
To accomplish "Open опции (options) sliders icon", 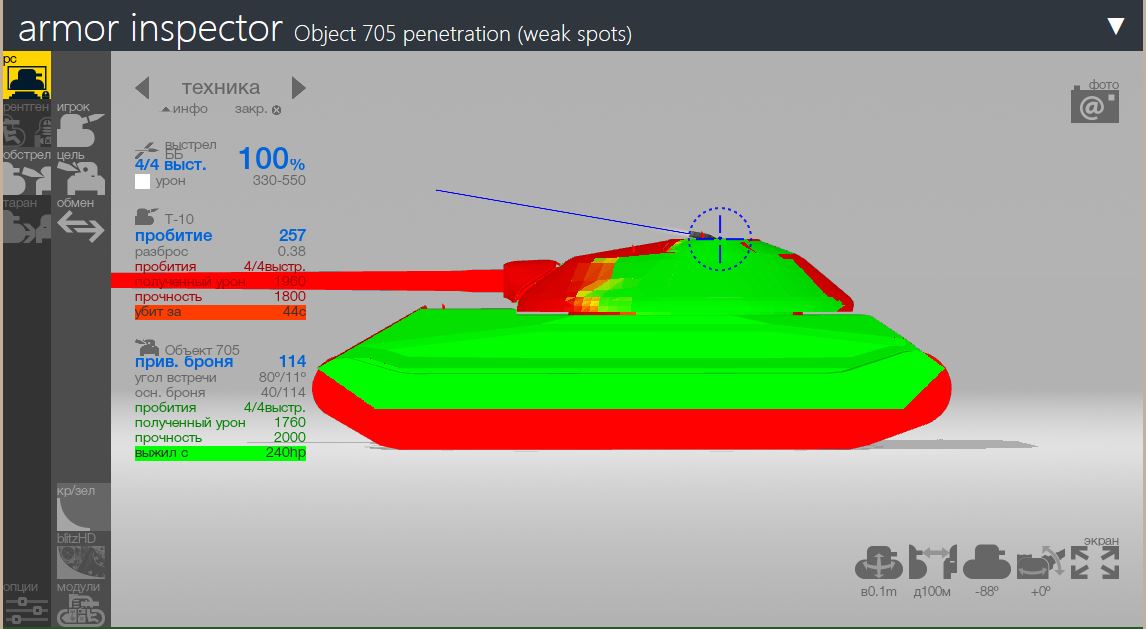I will (26, 604).
